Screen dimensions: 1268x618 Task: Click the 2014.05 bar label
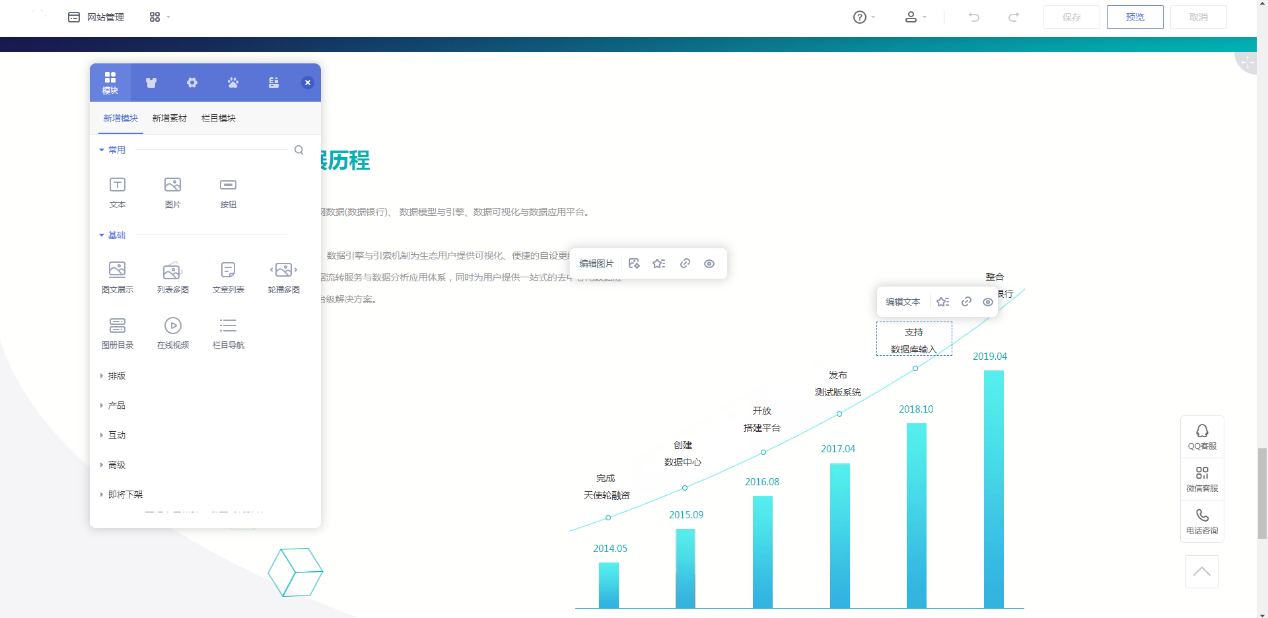610,548
